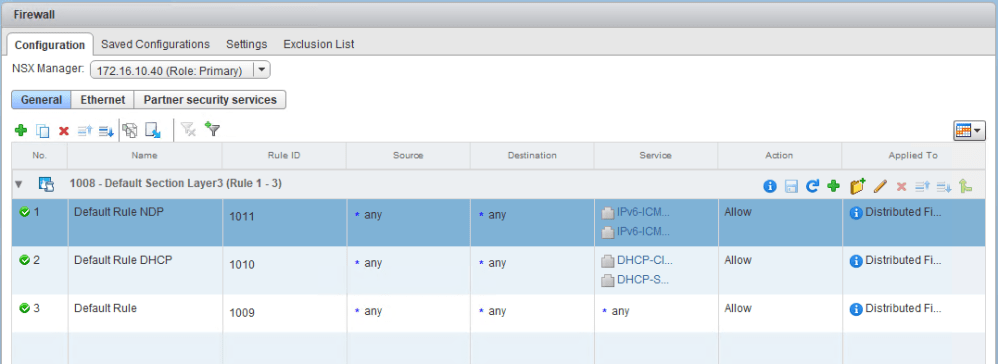Select Partner security services tab
This screenshot has width=998, height=364.
tap(210, 100)
